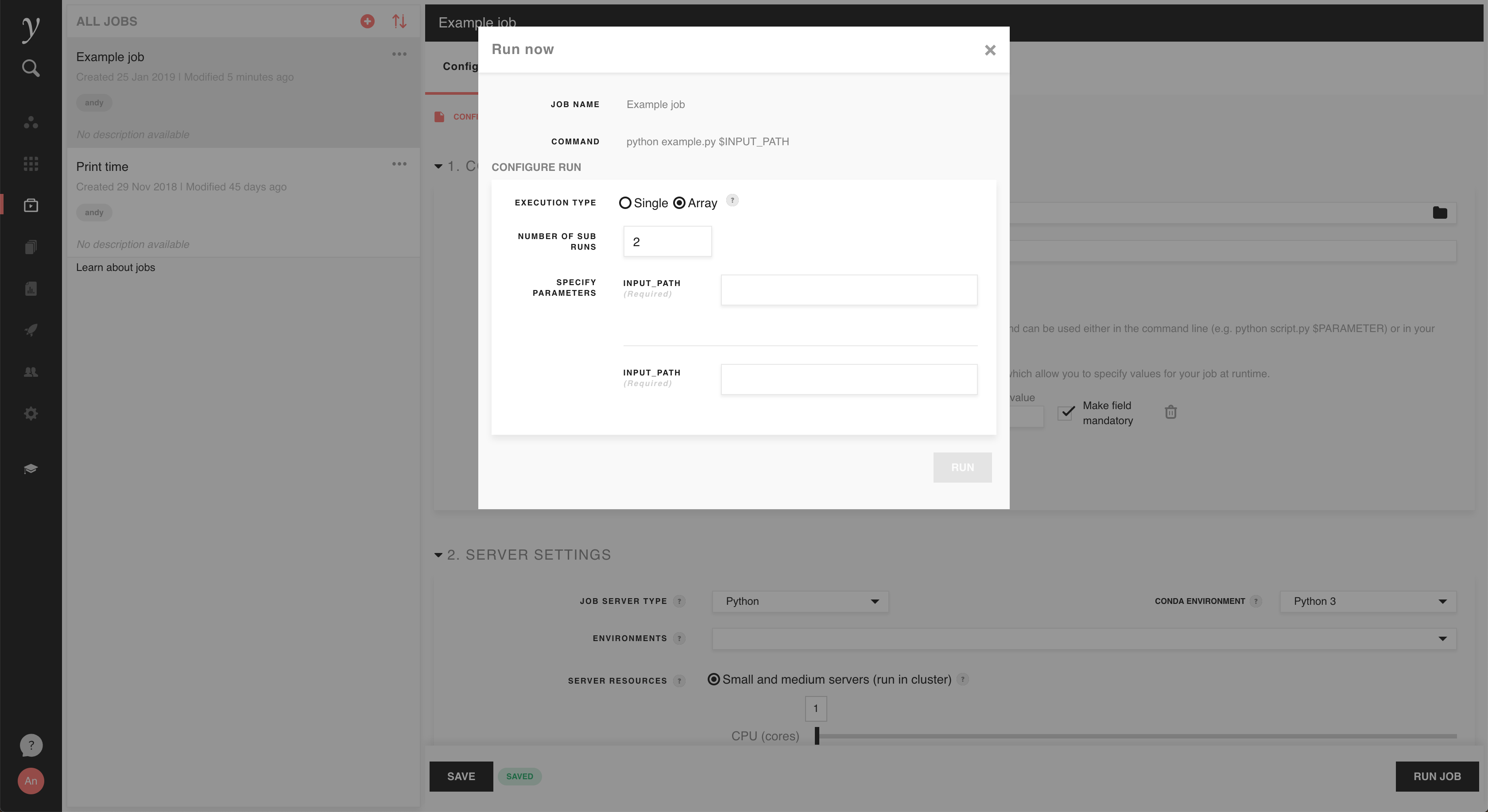Select Array execution type
Image resolution: width=1488 pixels, height=812 pixels.
[679, 203]
